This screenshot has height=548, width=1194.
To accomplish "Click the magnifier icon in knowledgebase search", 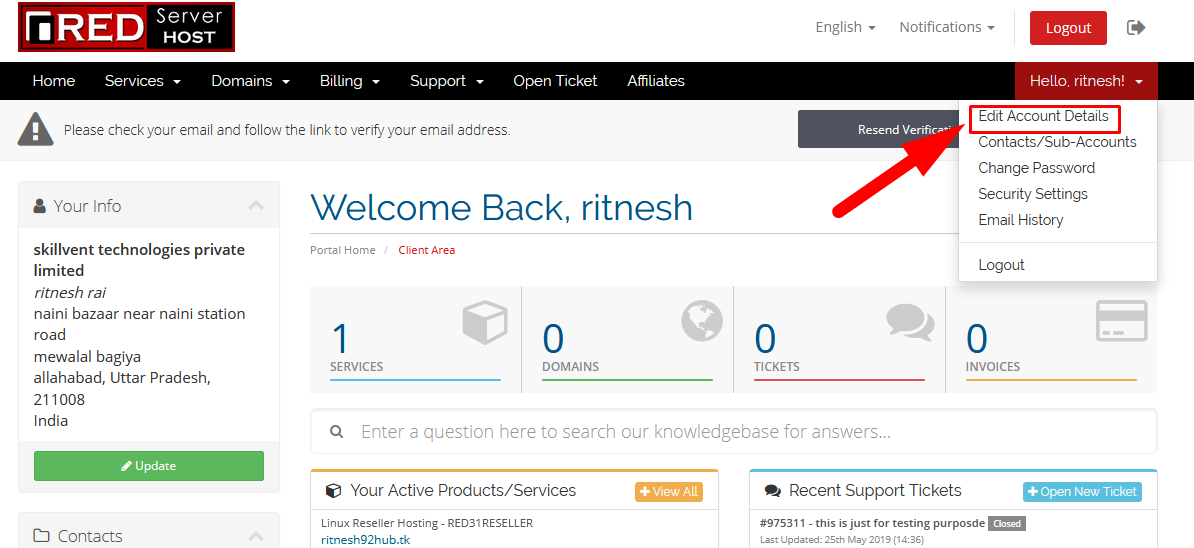I will click(x=336, y=432).
